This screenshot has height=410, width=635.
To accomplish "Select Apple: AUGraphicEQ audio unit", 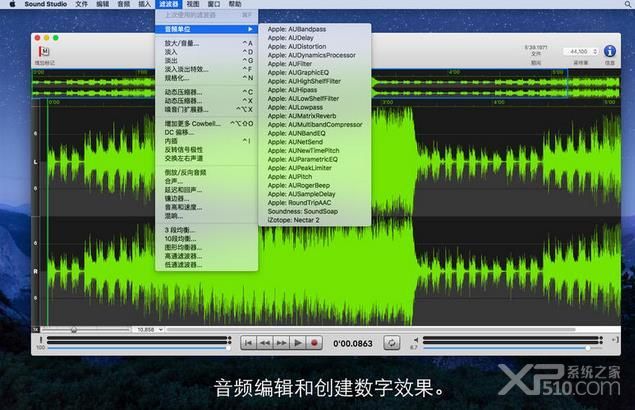I will click(315, 73).
